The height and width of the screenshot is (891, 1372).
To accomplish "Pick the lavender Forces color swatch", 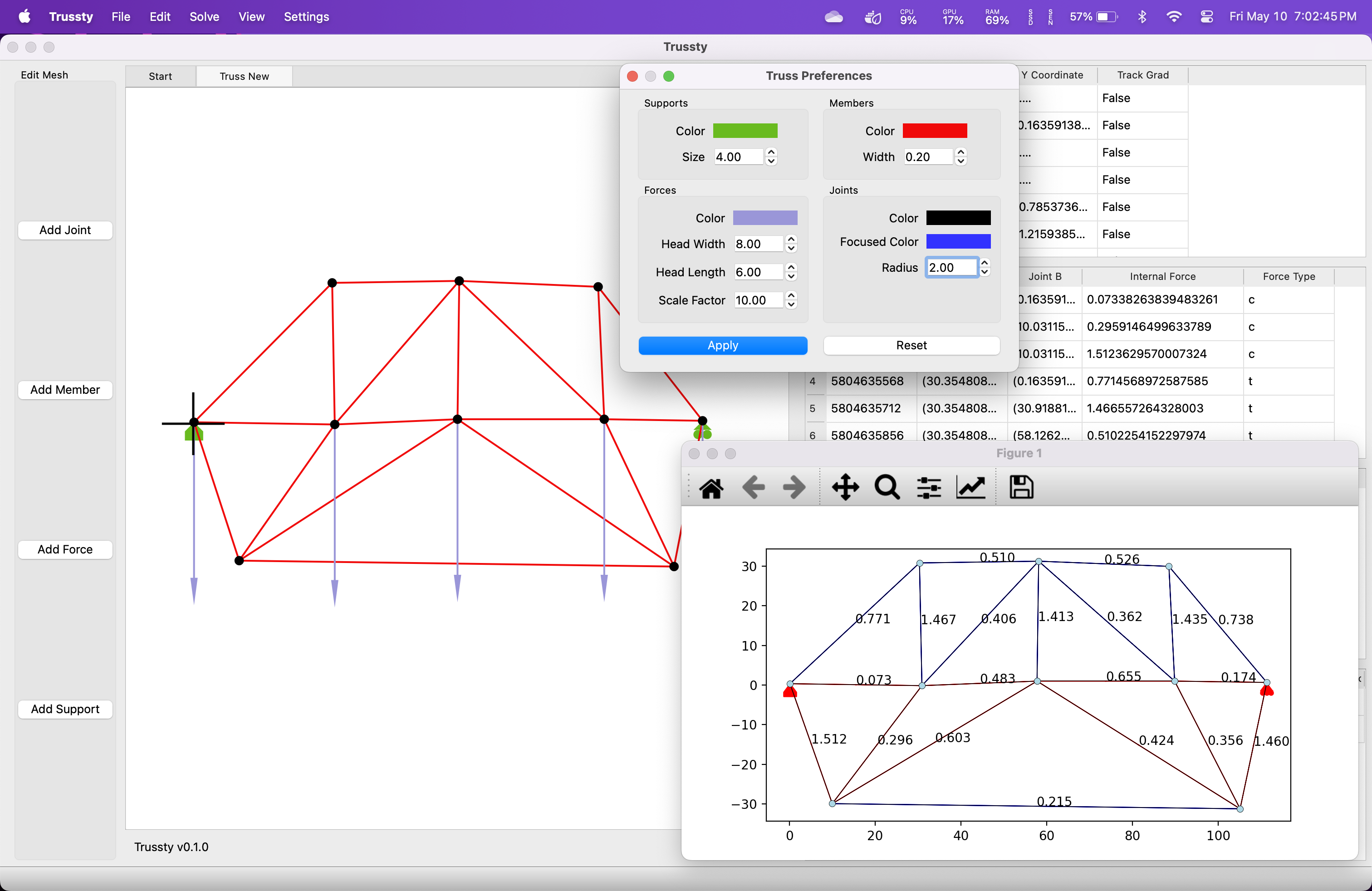I will (x=765, y=218).
